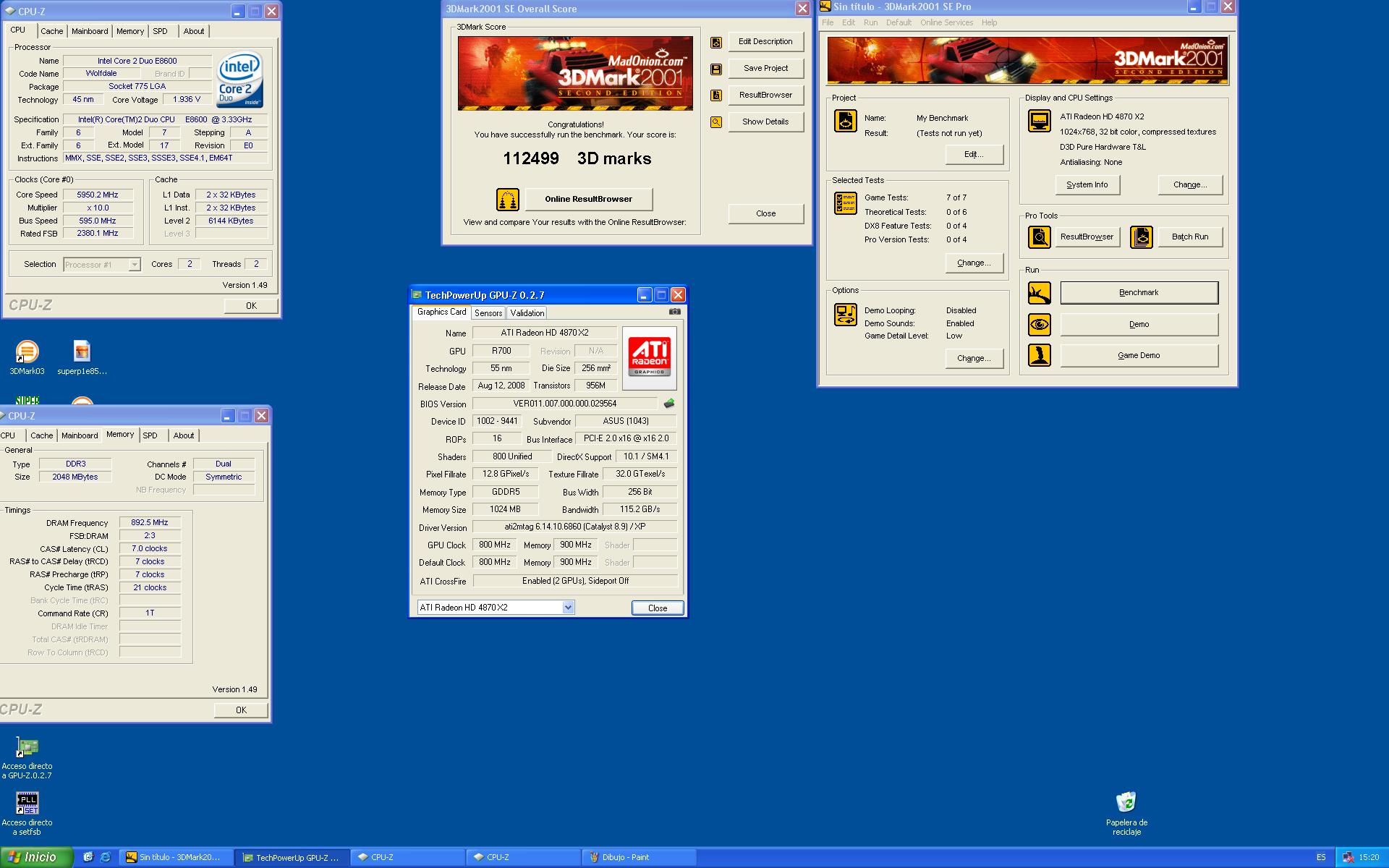Image resolution: width=1389 pixels, height=868 pixels.
Task: Open the Sensors tab in GPU-Z
Action: [488, 313]
